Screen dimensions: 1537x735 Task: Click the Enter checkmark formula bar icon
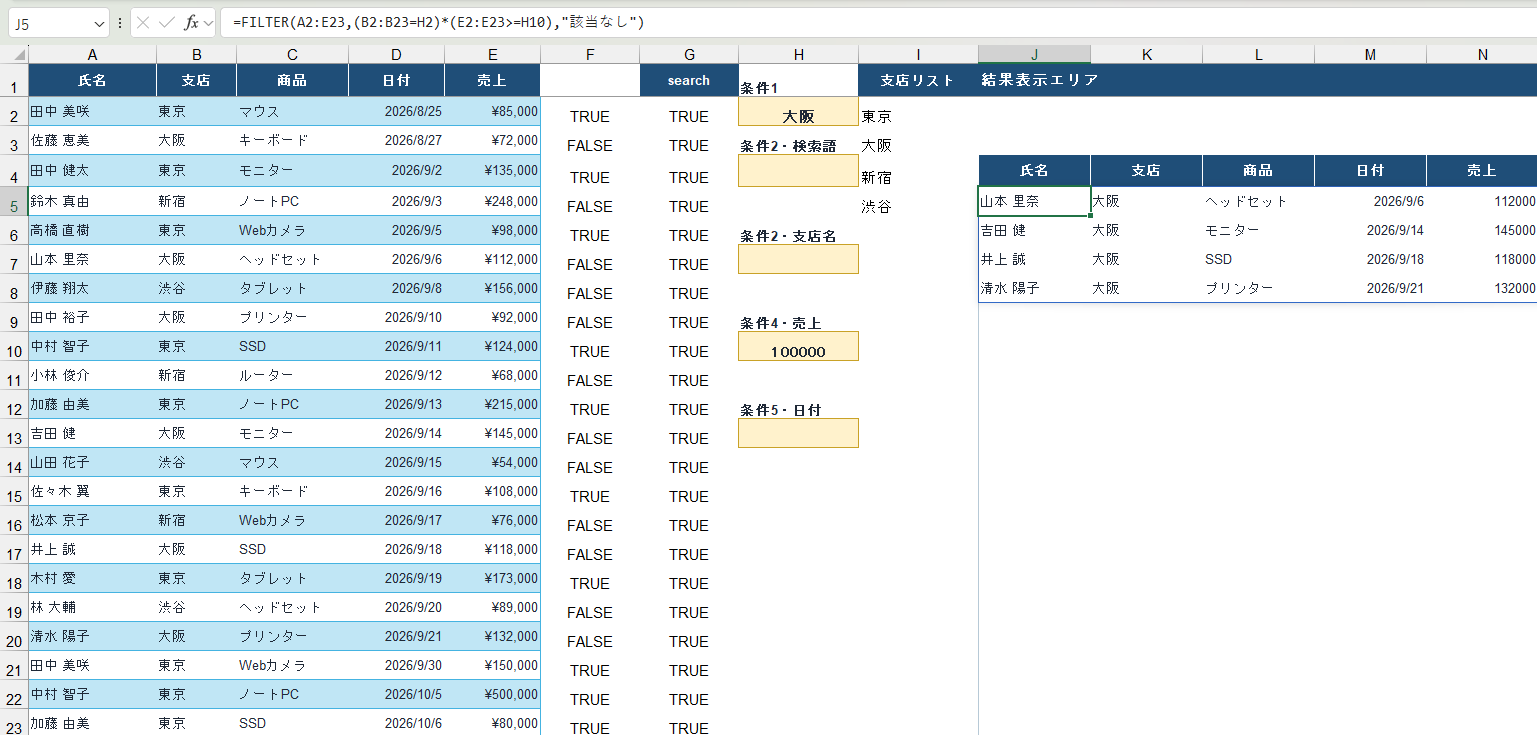(166, 22)
